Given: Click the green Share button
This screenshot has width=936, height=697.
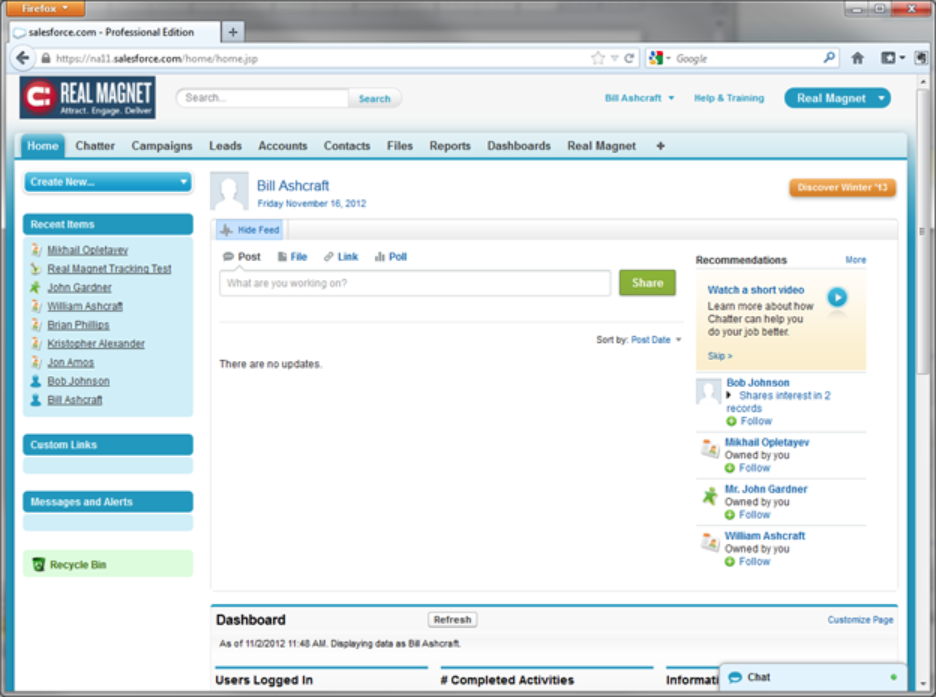Looking at the screenshot, I should pyautogui.click(x=647, y=283).
